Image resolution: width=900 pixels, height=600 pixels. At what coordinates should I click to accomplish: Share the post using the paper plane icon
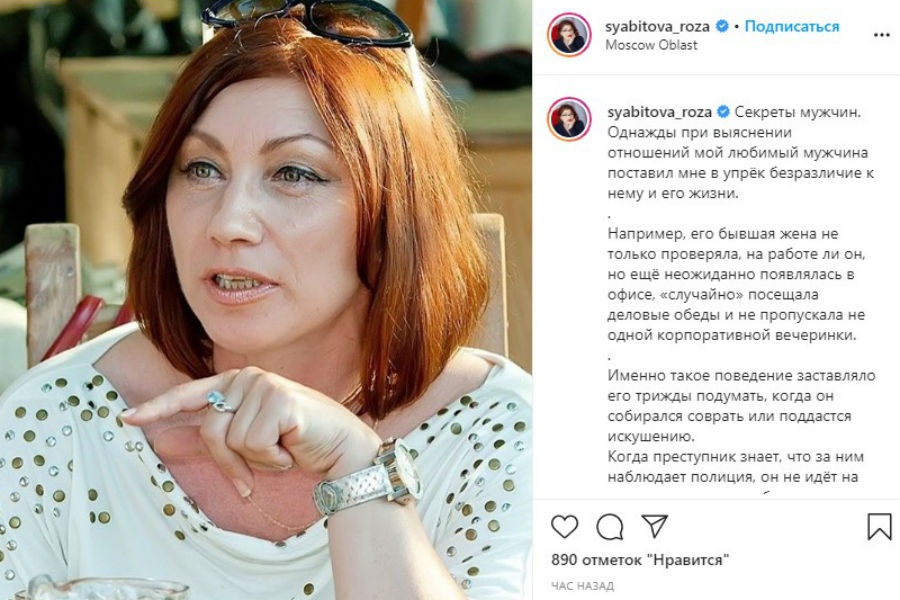tap(654, 526)
